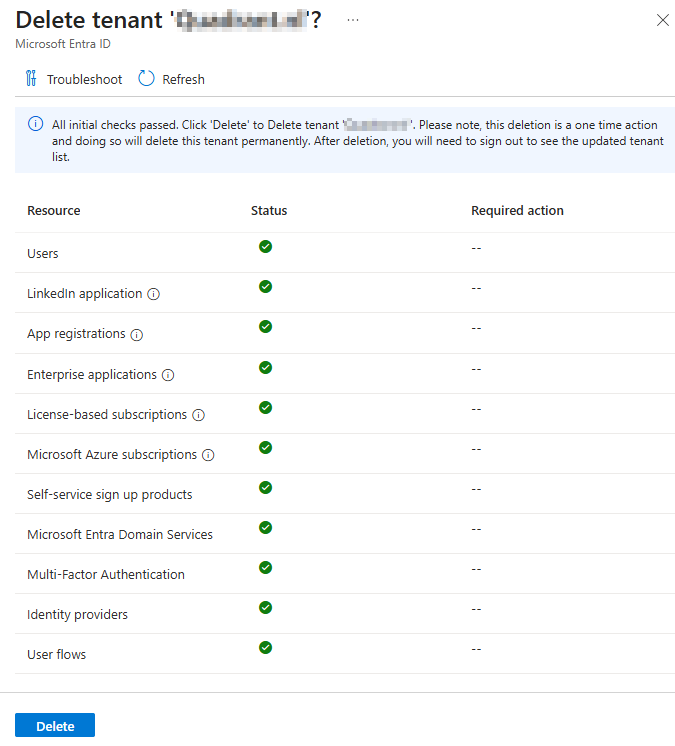The width and height of the screenshot is (675, 746).
Task: Select the User flows row
Action: coord(345,654)
